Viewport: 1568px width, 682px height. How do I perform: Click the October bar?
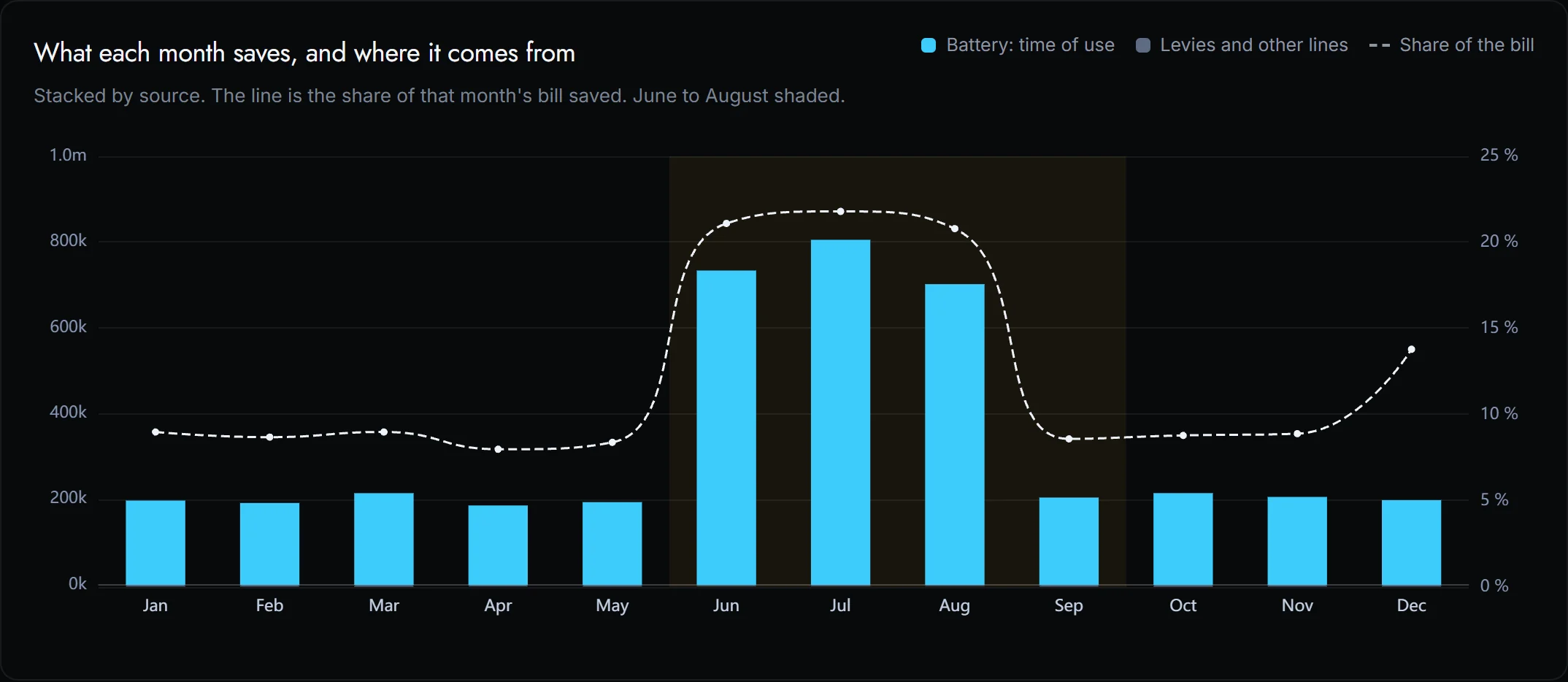coord(1183,539)
